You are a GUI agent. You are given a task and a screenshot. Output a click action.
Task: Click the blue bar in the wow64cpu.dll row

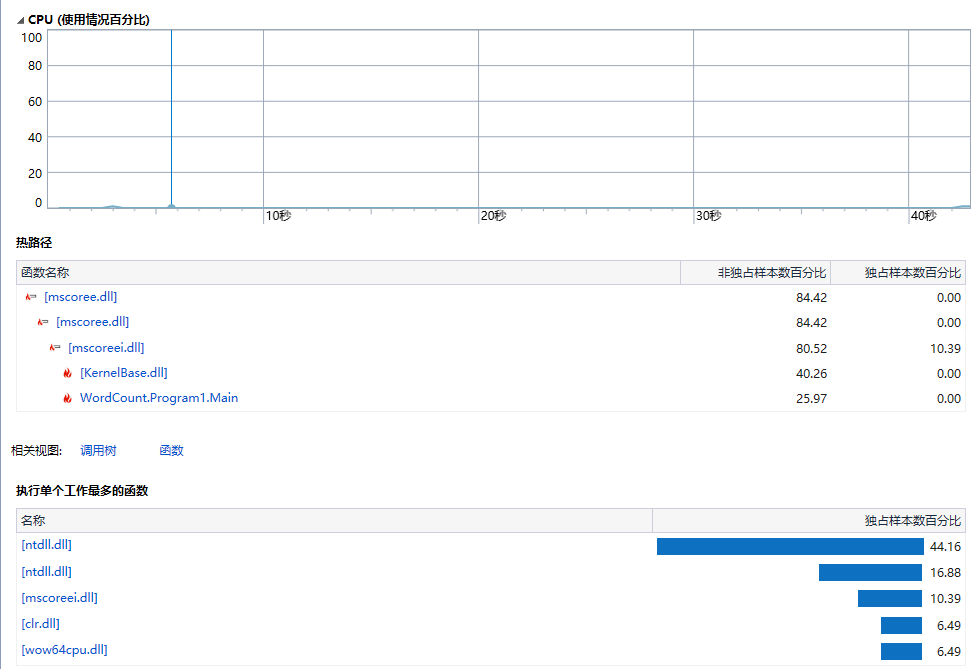point(901,651)
